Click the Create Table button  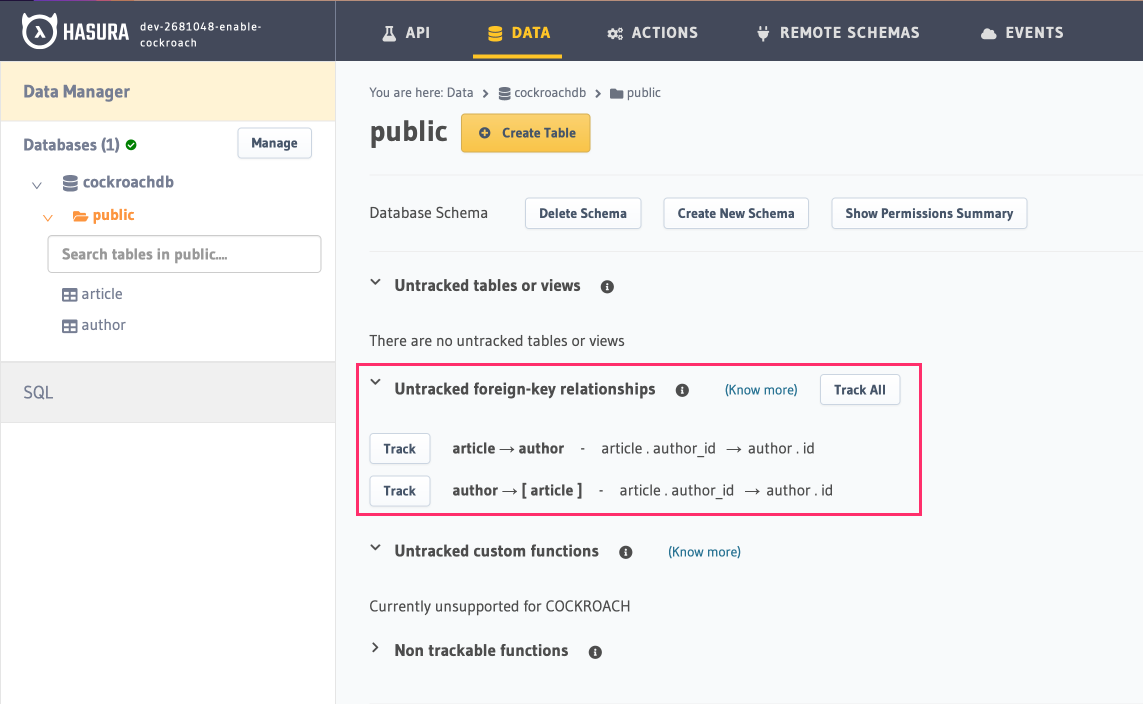point(525,133)
